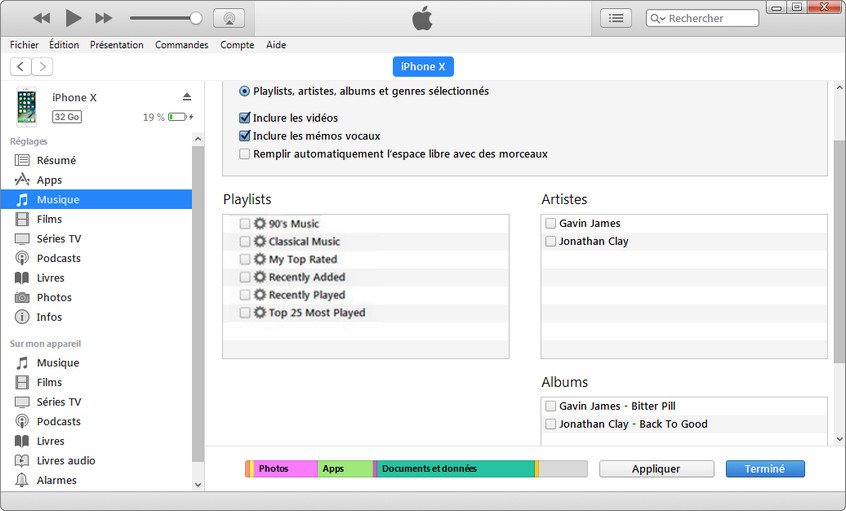Image resolution: width=846 pixels, height=511 pixels.
Task: Check the Recently Added playlist
Action: [x=245, y=277]
